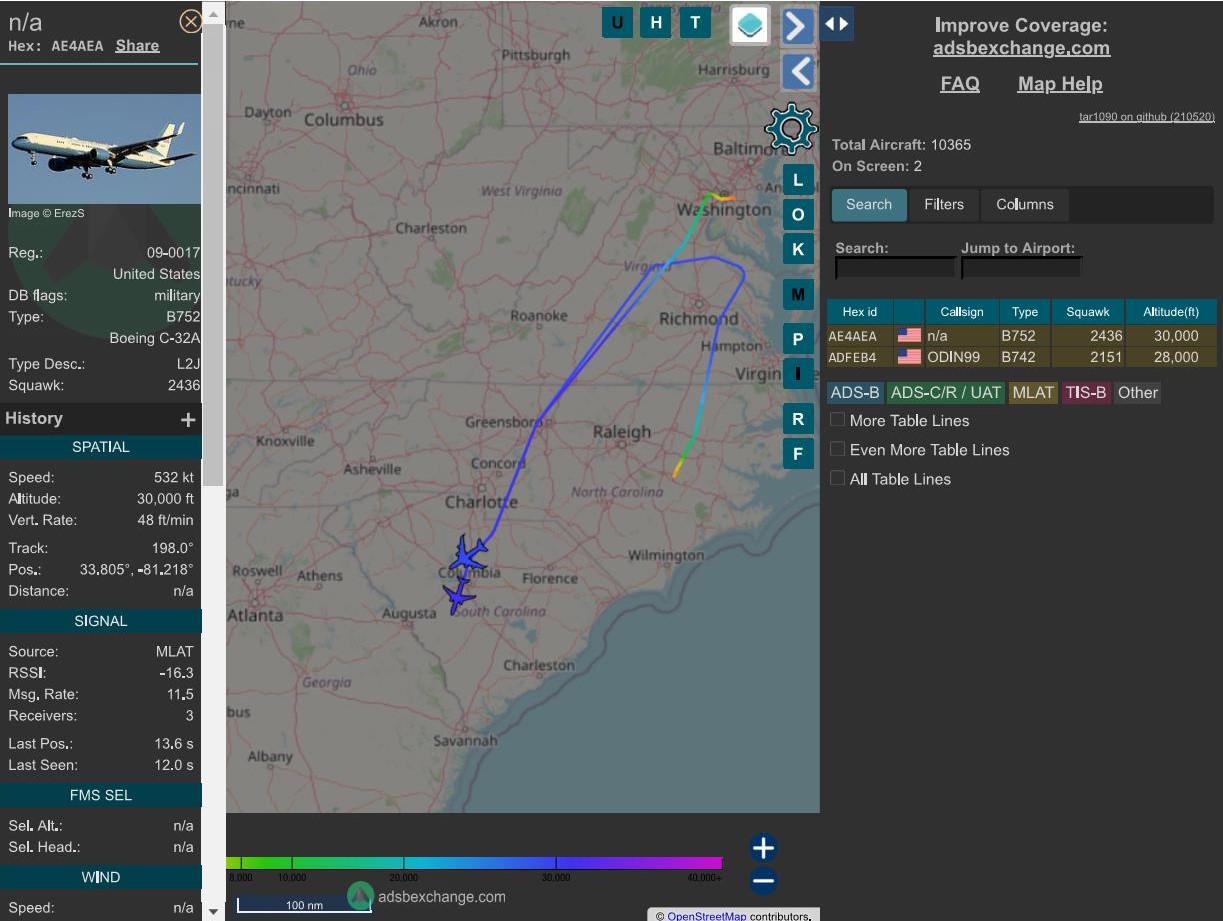Click the altitude color legend bar
The width and height of the screenshot is (1223, 921).
point(474,862)
